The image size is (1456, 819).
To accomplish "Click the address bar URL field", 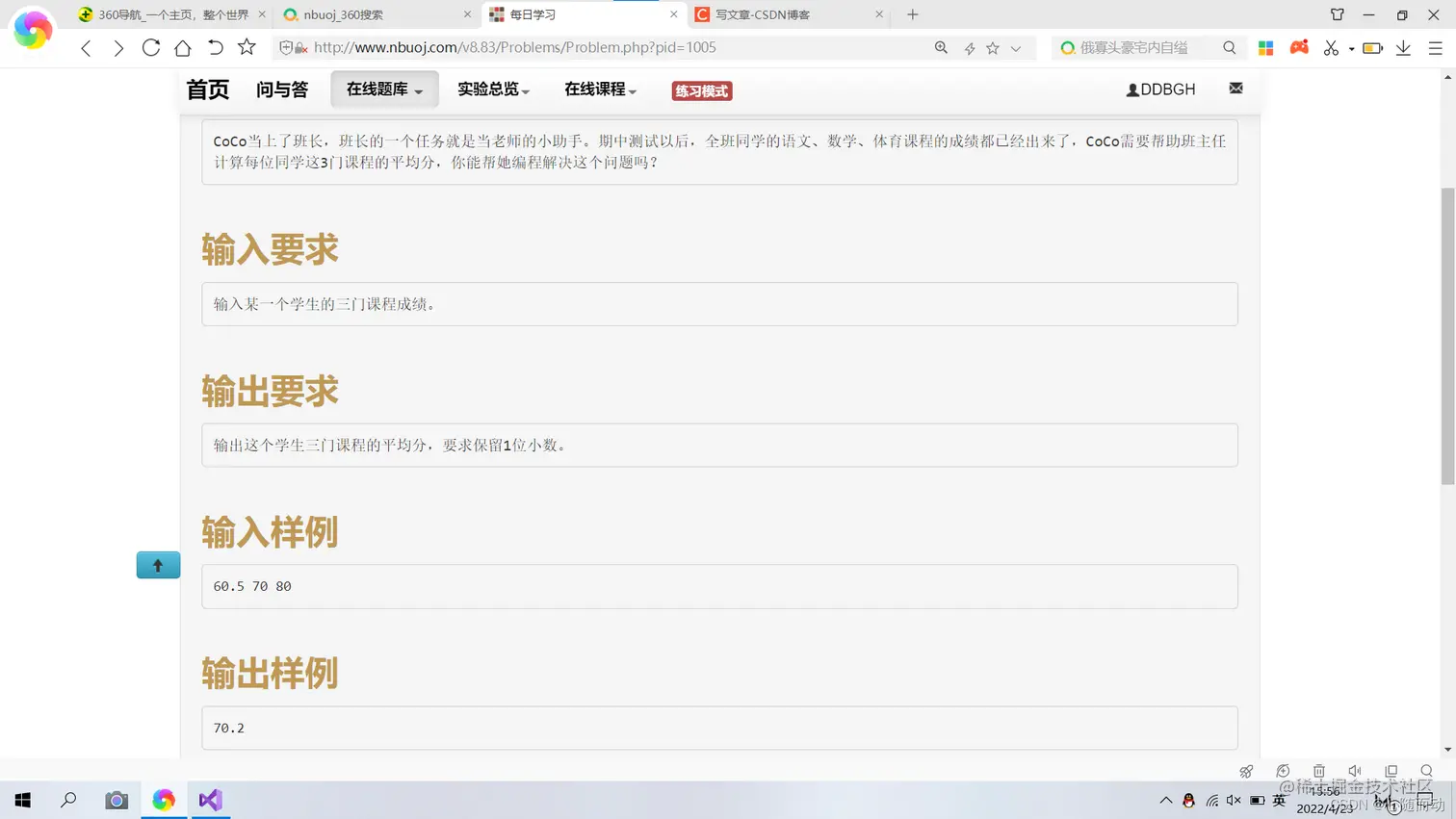I will (616, 47).
